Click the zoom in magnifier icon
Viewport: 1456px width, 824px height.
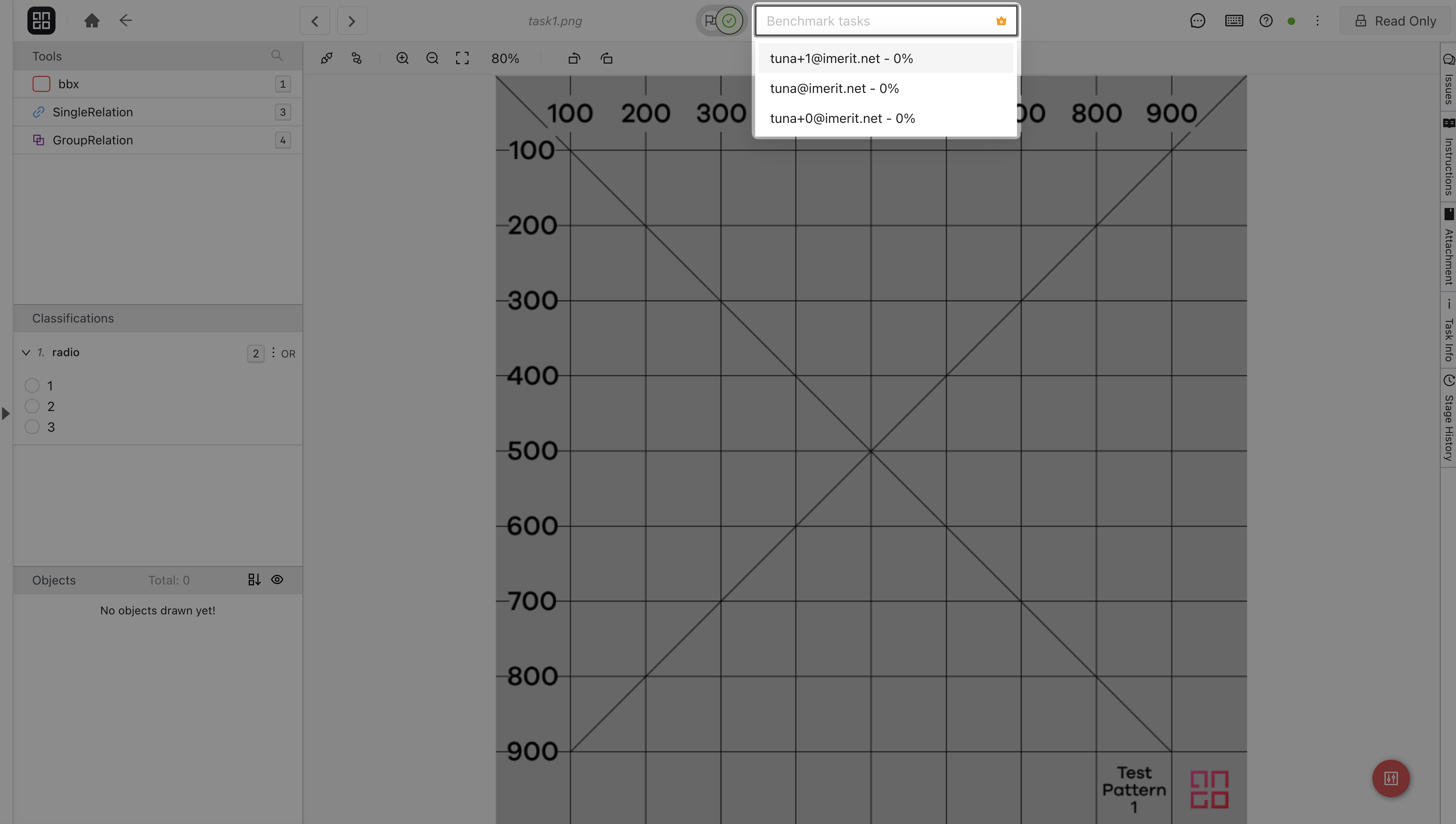402,58
